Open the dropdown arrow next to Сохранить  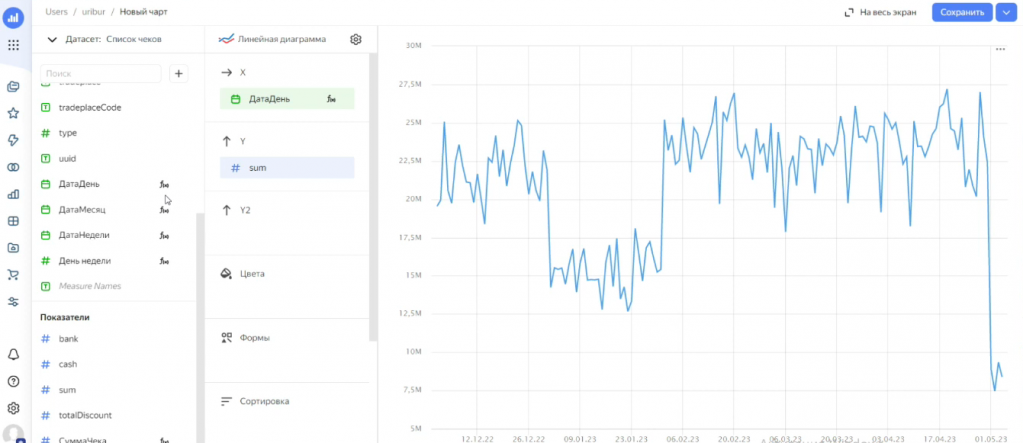pos(1005,12)
